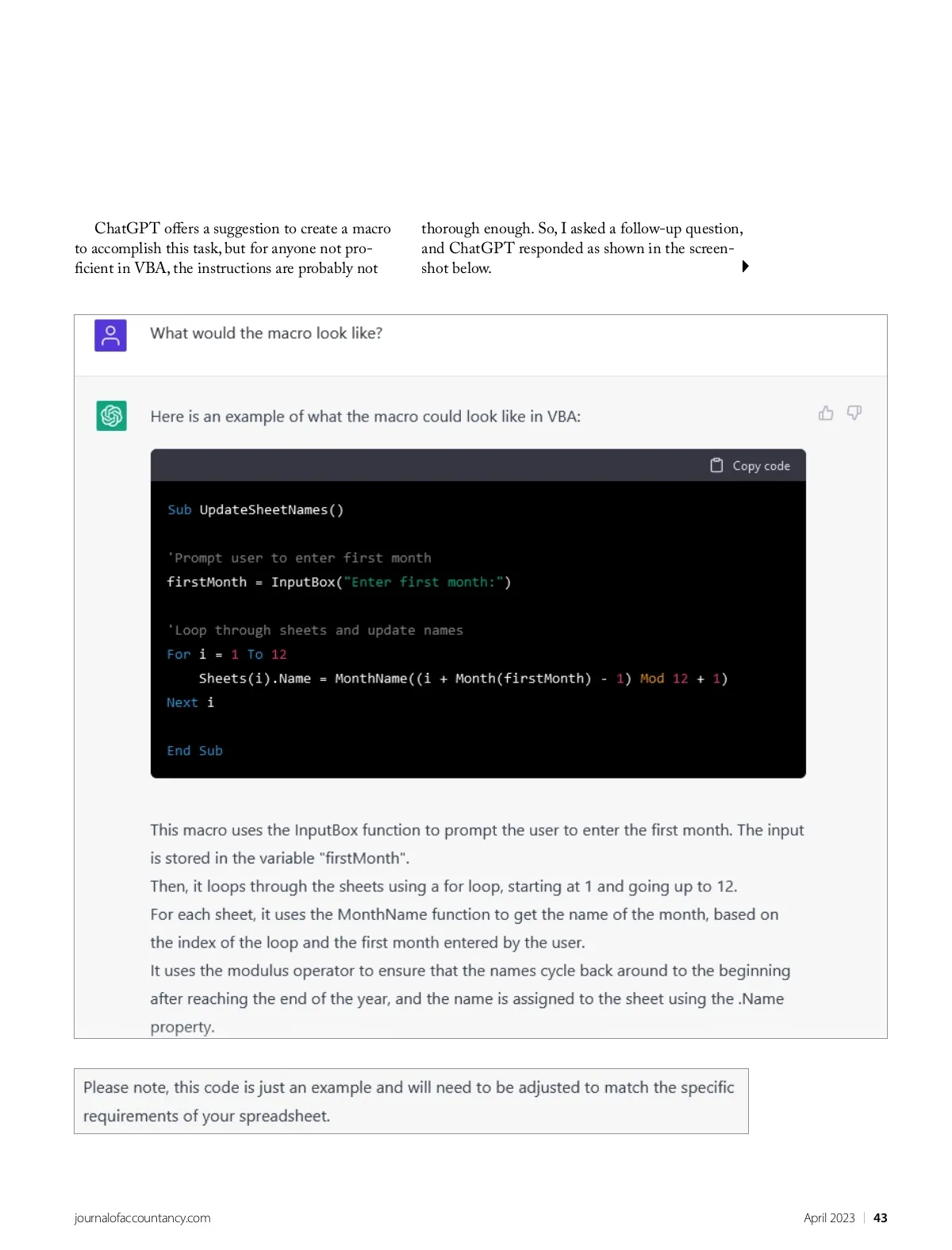Viewport: 952px width, 1250px height.
Task: Click the "Here is an example" response heading
Action: (x=365, y=417)
